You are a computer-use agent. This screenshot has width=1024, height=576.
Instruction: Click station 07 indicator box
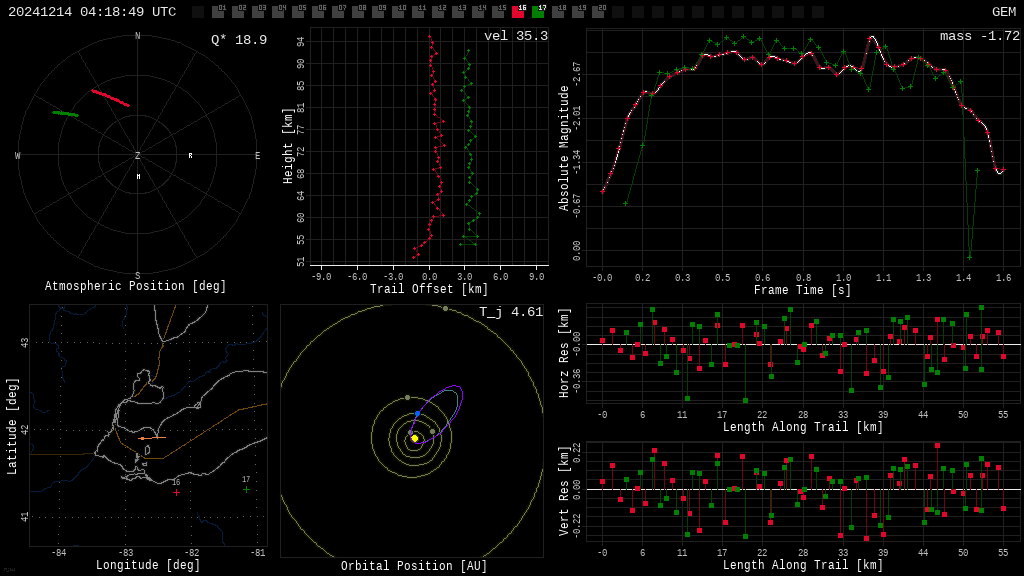338,12
